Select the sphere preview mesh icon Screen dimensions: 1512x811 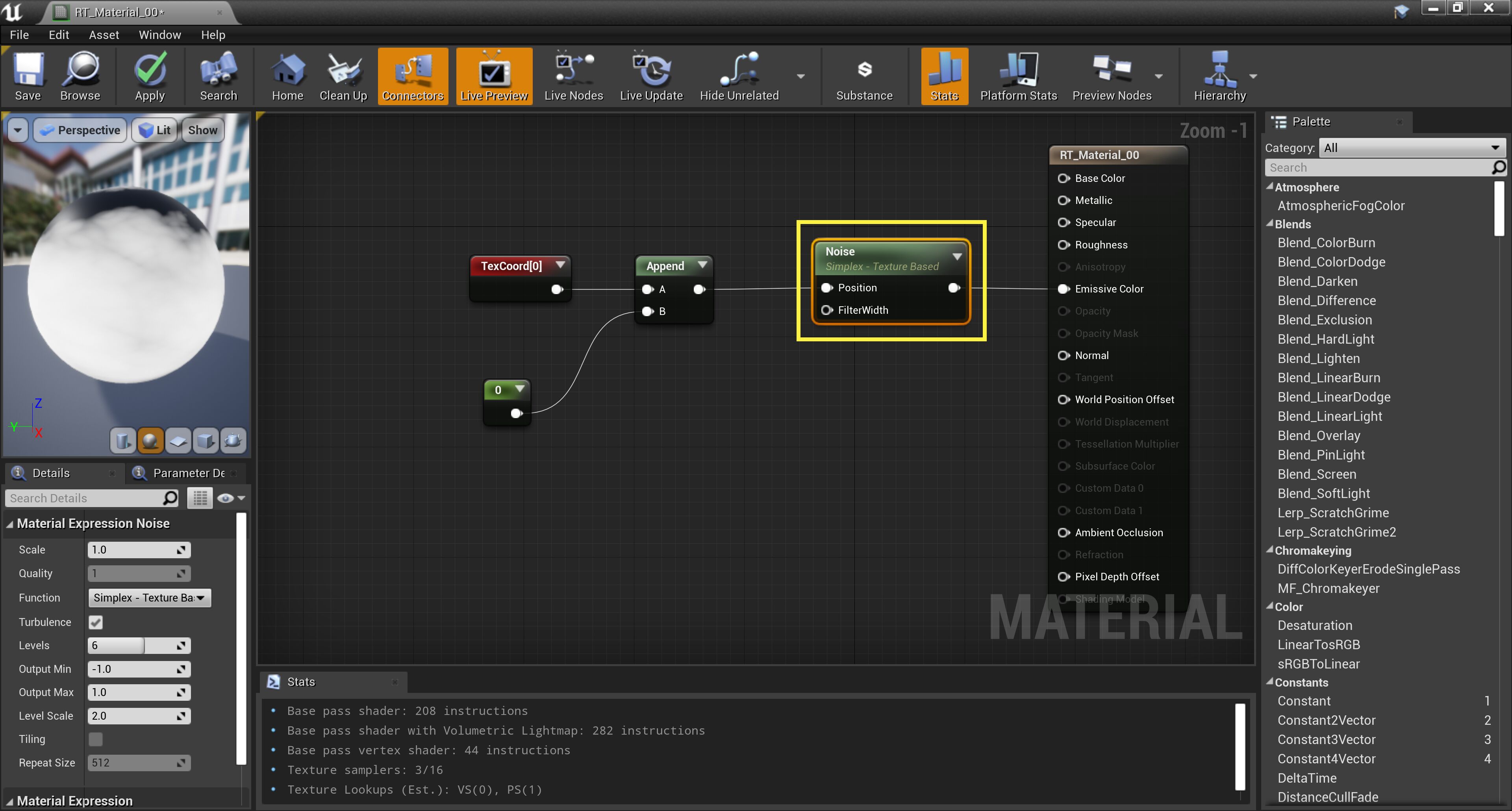pos(150,440)
